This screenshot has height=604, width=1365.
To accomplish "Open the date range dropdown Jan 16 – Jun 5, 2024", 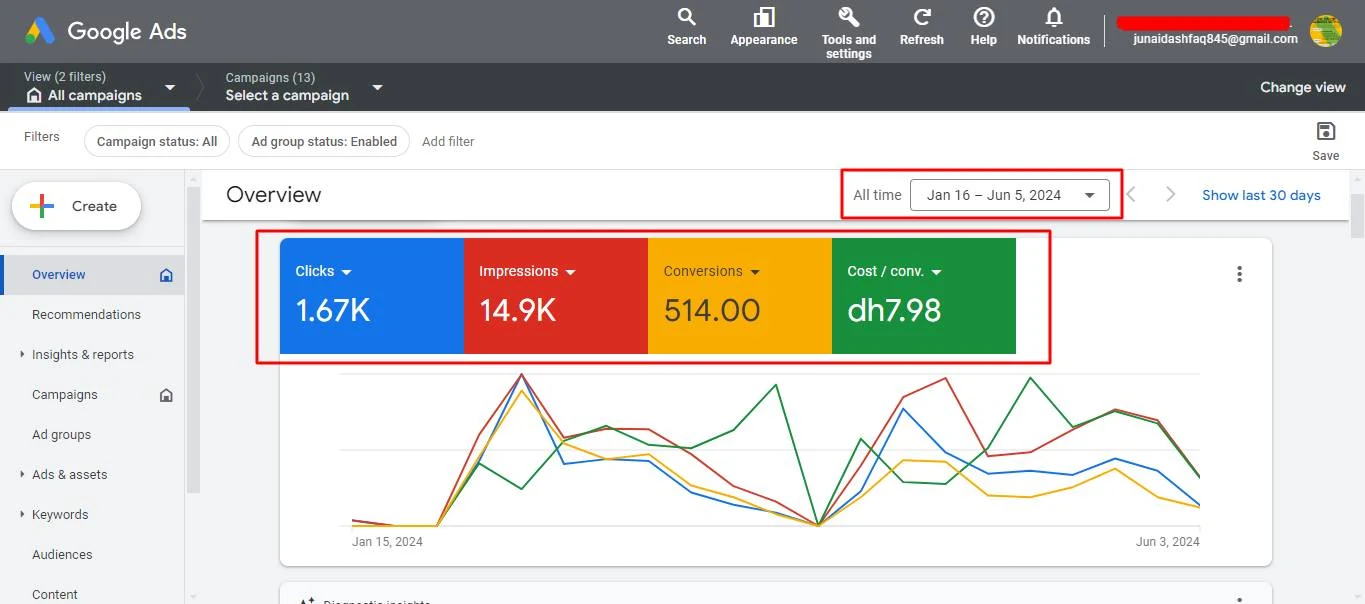I will point(1010,195).
